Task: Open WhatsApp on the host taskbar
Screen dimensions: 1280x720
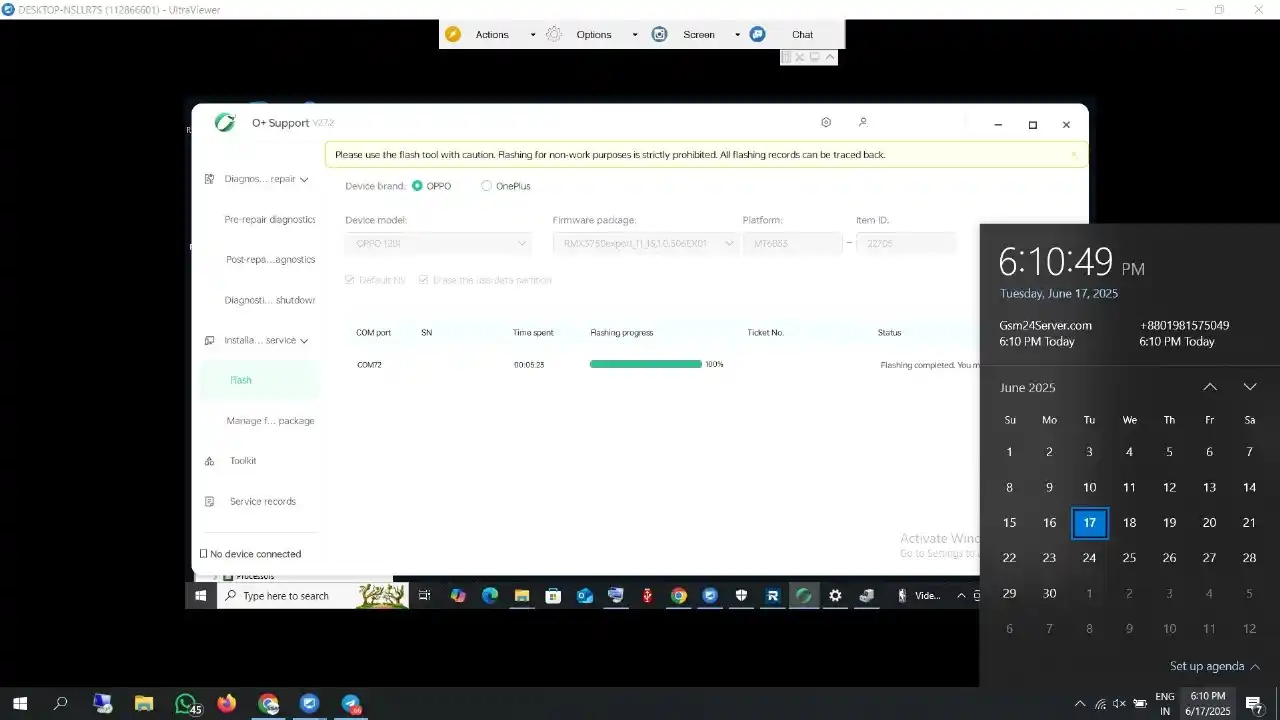Action: click(185, 704)
